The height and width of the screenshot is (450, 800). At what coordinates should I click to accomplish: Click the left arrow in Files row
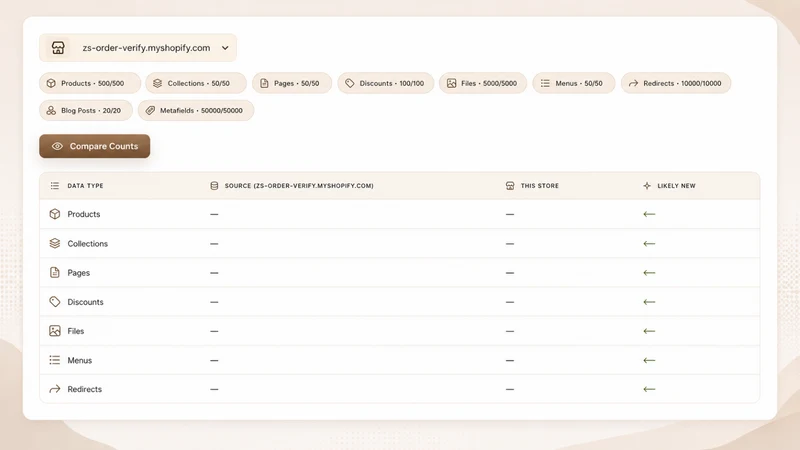pos(649,331)
